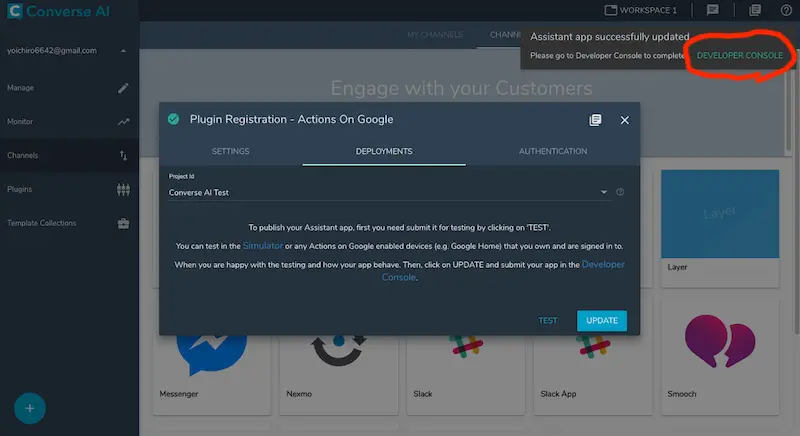The image size is (800, 436).
Task: Click the round plus add button
Action: [x=30, y=408]
